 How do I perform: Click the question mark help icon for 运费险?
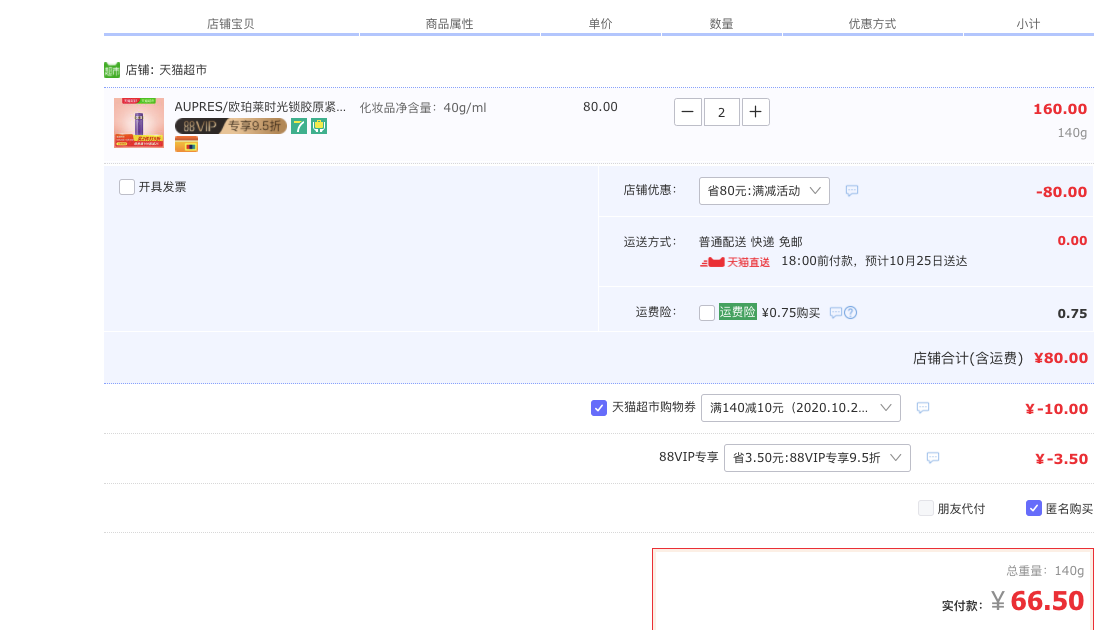[x=850, y=313]
